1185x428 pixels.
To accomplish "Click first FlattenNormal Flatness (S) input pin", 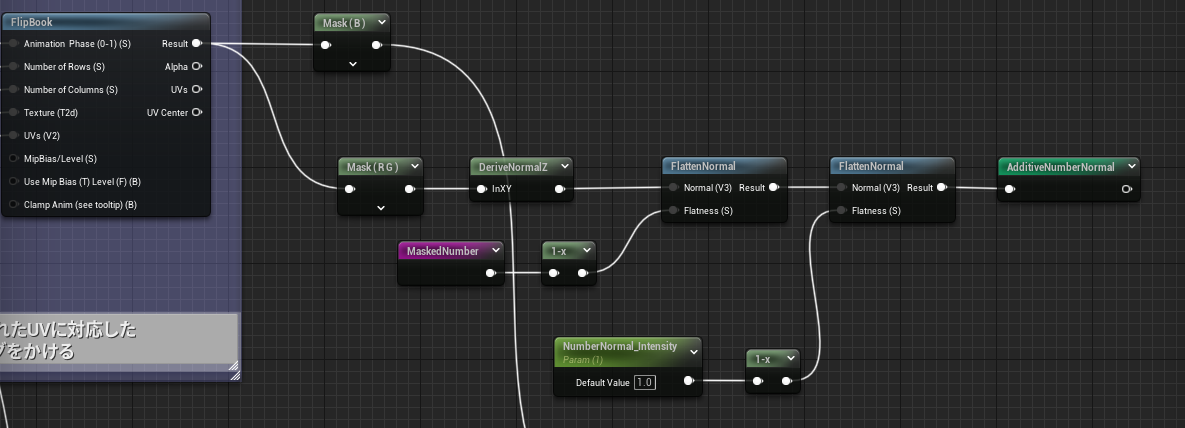I will [673, 210].
